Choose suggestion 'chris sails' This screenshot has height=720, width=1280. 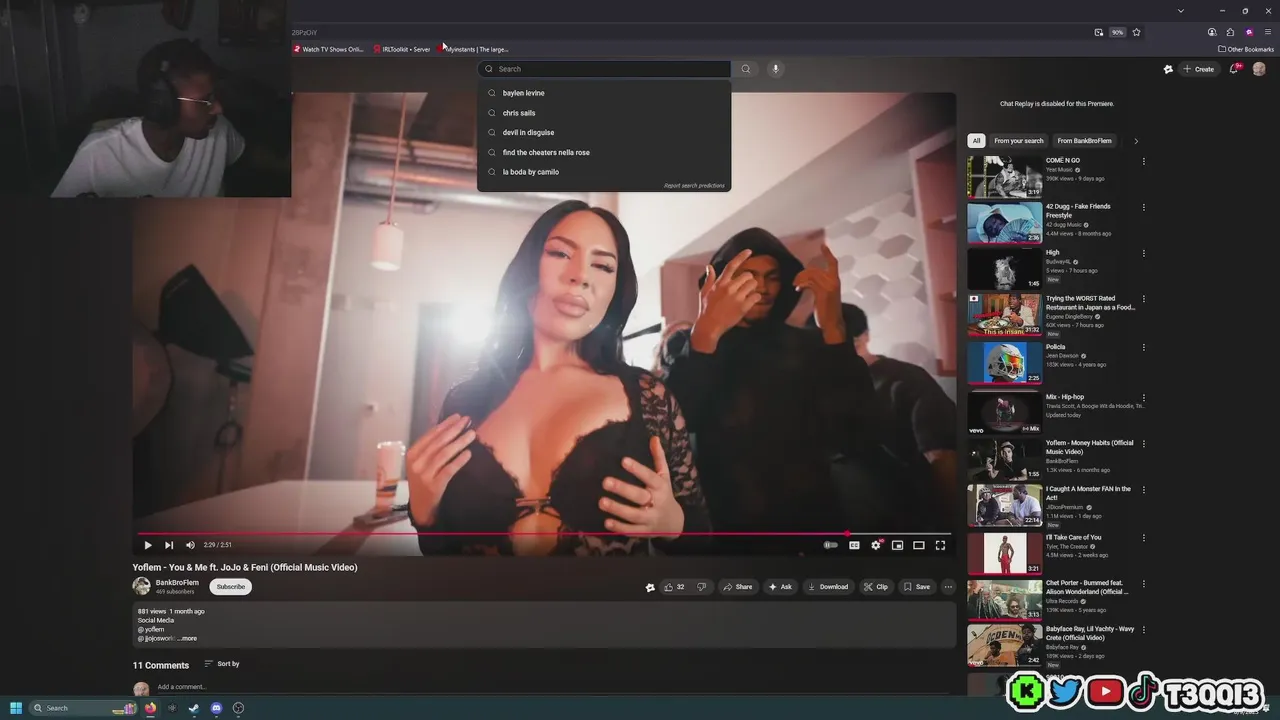(604, 113)
